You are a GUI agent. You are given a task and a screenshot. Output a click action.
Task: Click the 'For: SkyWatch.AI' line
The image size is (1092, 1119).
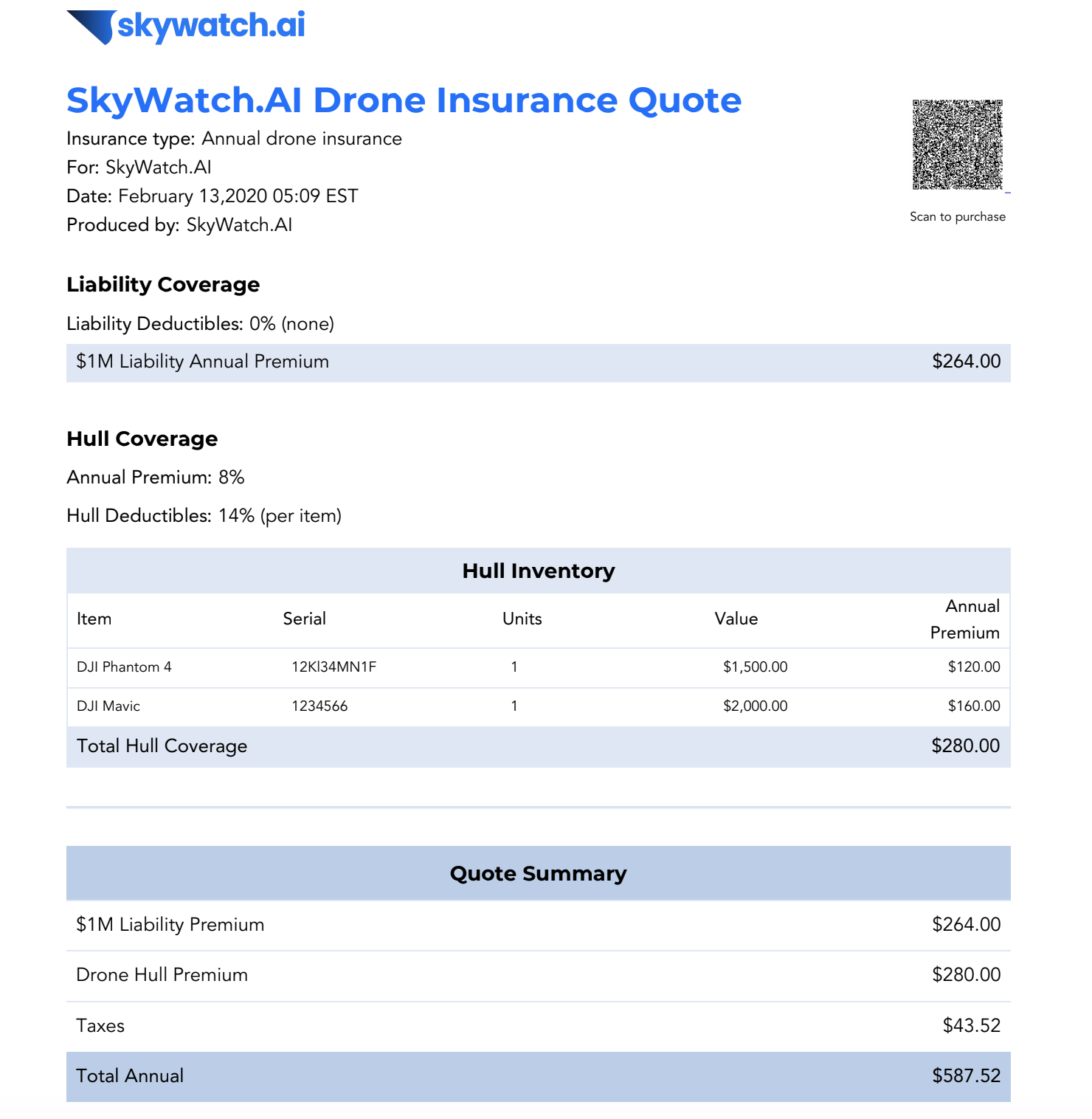139,168
